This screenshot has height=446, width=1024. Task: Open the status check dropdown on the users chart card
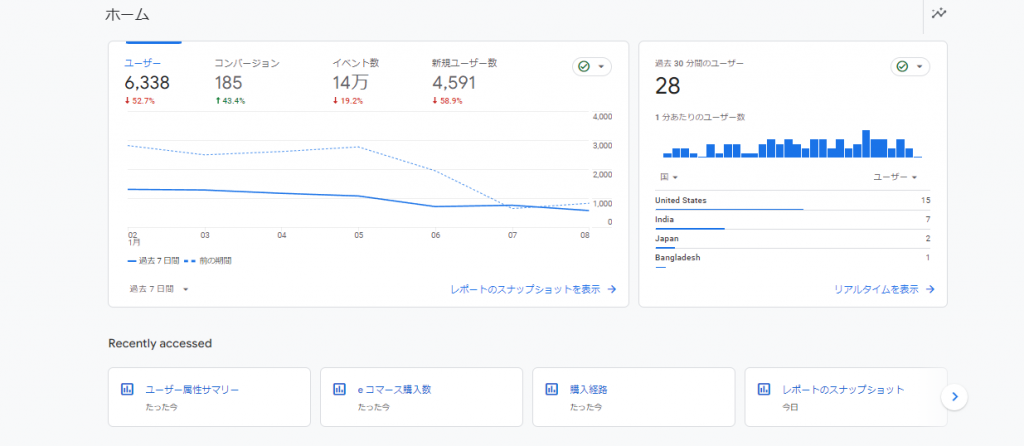[592, 67]
